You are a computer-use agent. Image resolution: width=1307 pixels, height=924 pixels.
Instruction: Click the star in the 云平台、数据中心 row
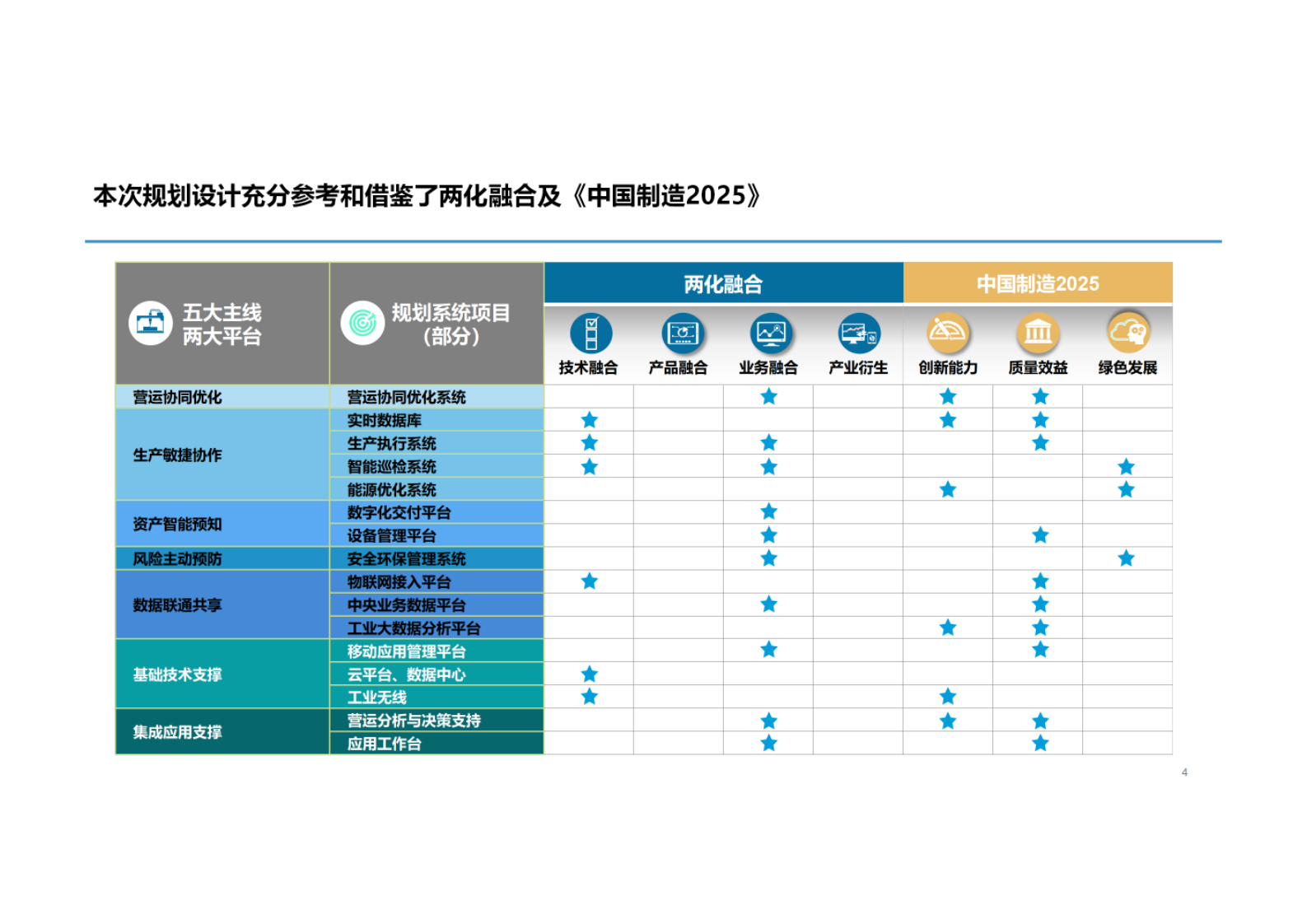point(590,674)
